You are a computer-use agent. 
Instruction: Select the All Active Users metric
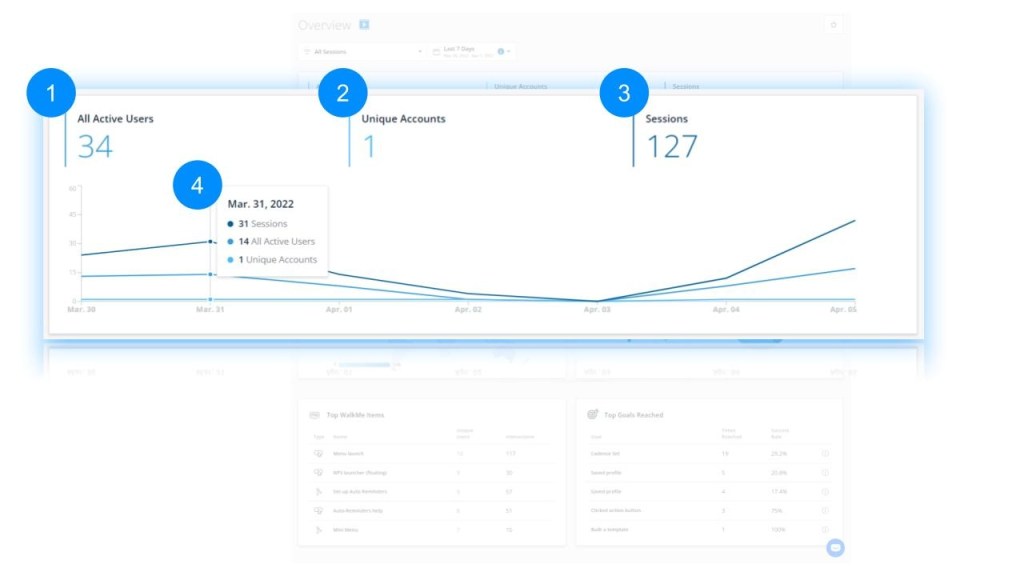tap(115, 137)
